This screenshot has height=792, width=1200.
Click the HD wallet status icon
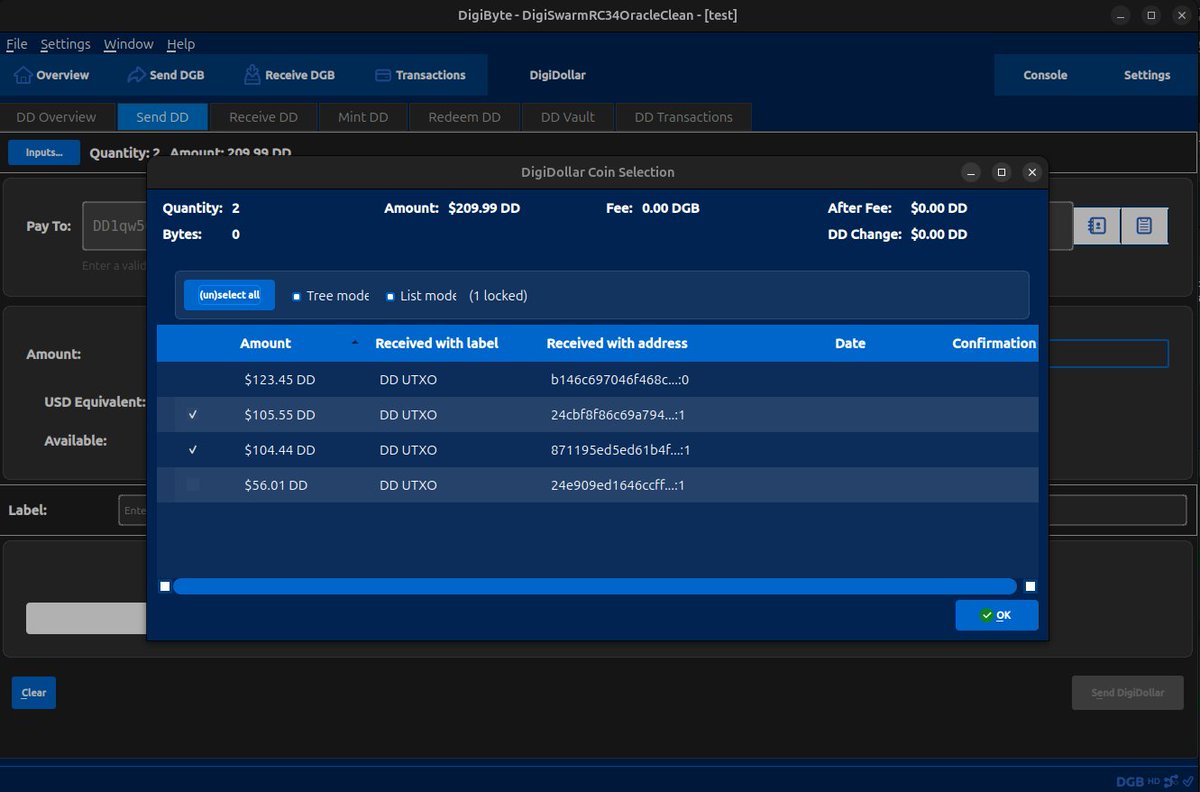1153,781
